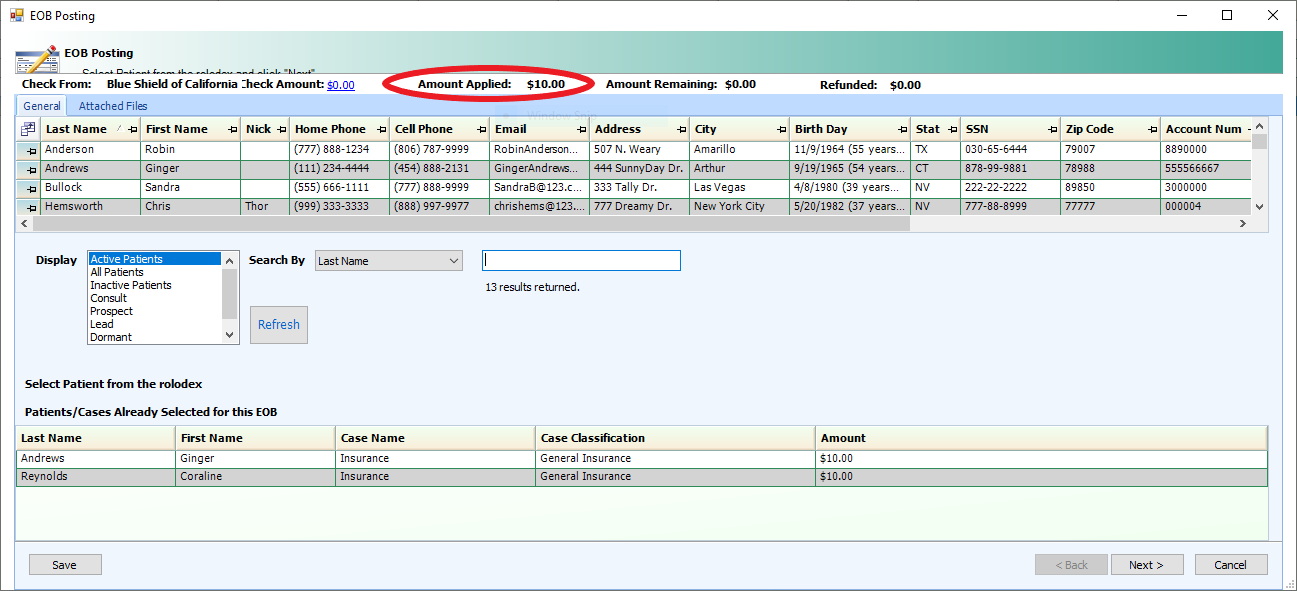The width and height of the screenshot is (1297, 591).
Task: Pin the Email column
Action: pyautogui.click(x=583, y=130)
